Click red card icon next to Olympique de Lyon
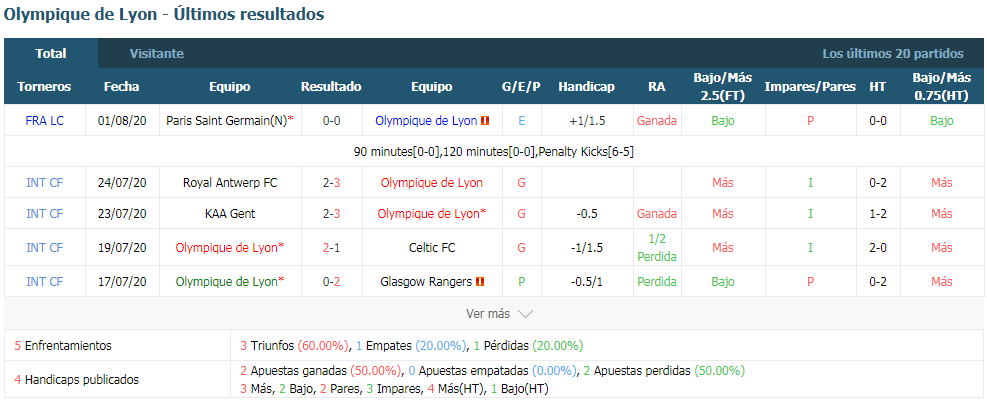This screenshot has width=987, height=404. point(485,121)
